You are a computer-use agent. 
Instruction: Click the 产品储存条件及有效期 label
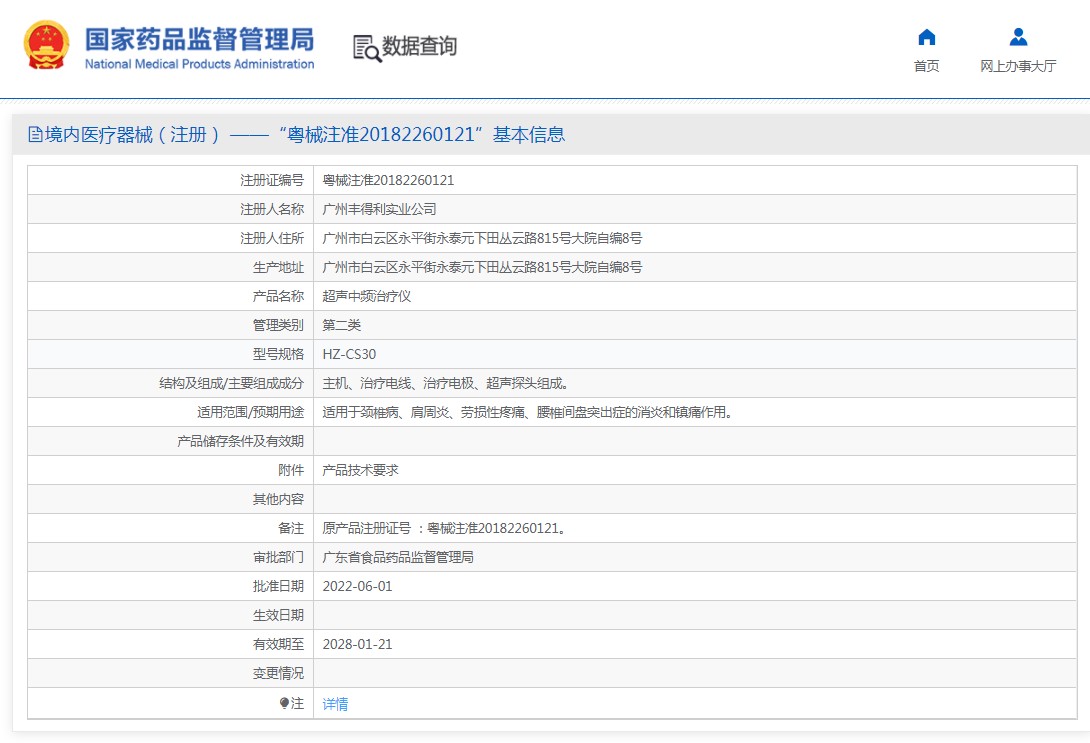241,441
